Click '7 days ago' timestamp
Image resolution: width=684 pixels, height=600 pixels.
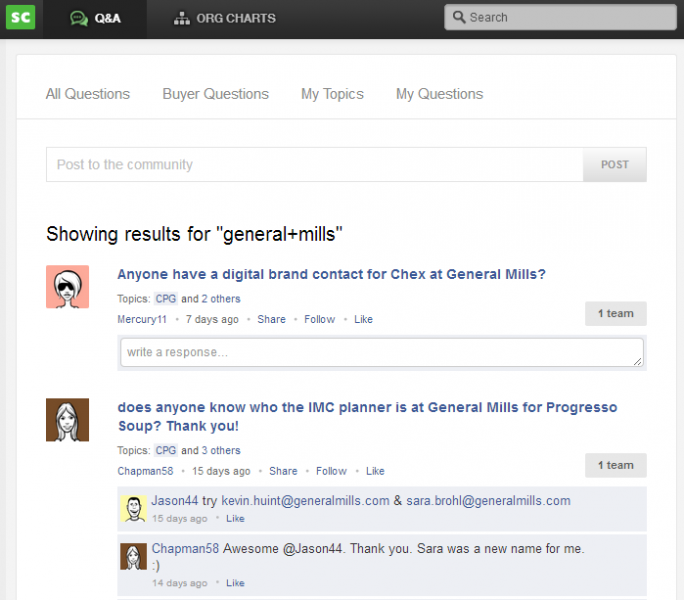pos(212,319)
